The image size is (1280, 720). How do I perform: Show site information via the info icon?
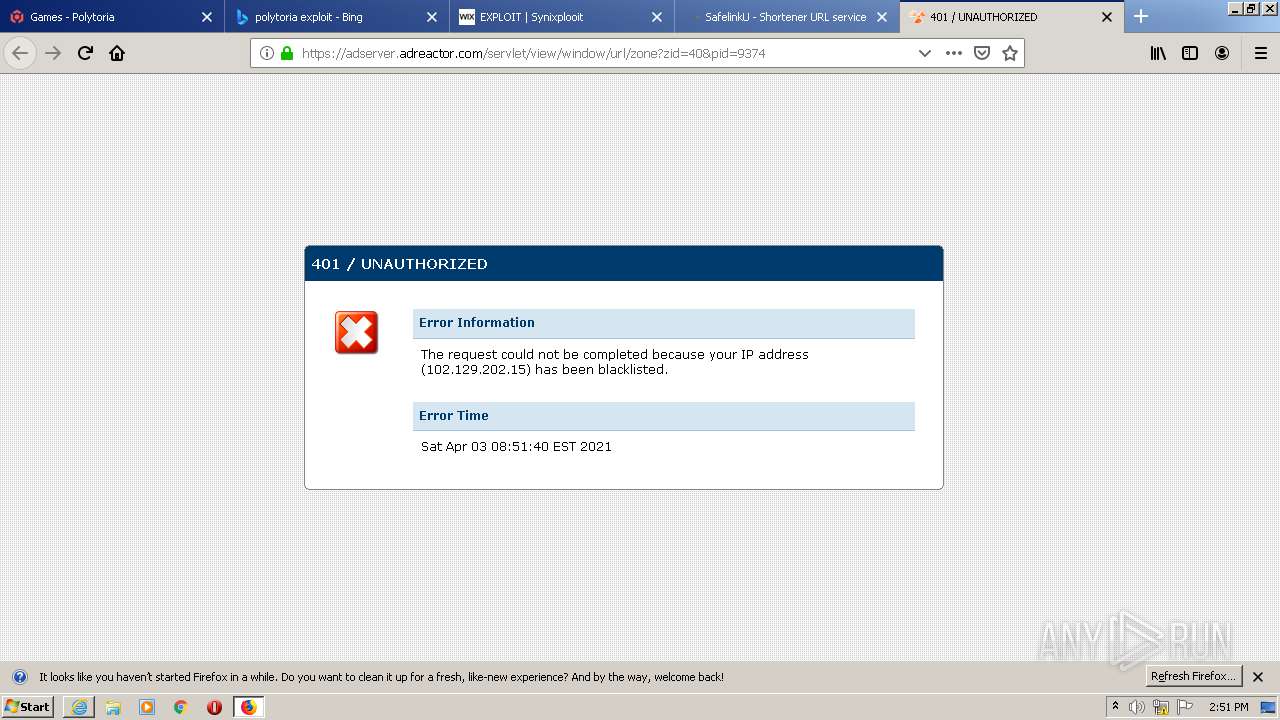[x=267, y=53]
